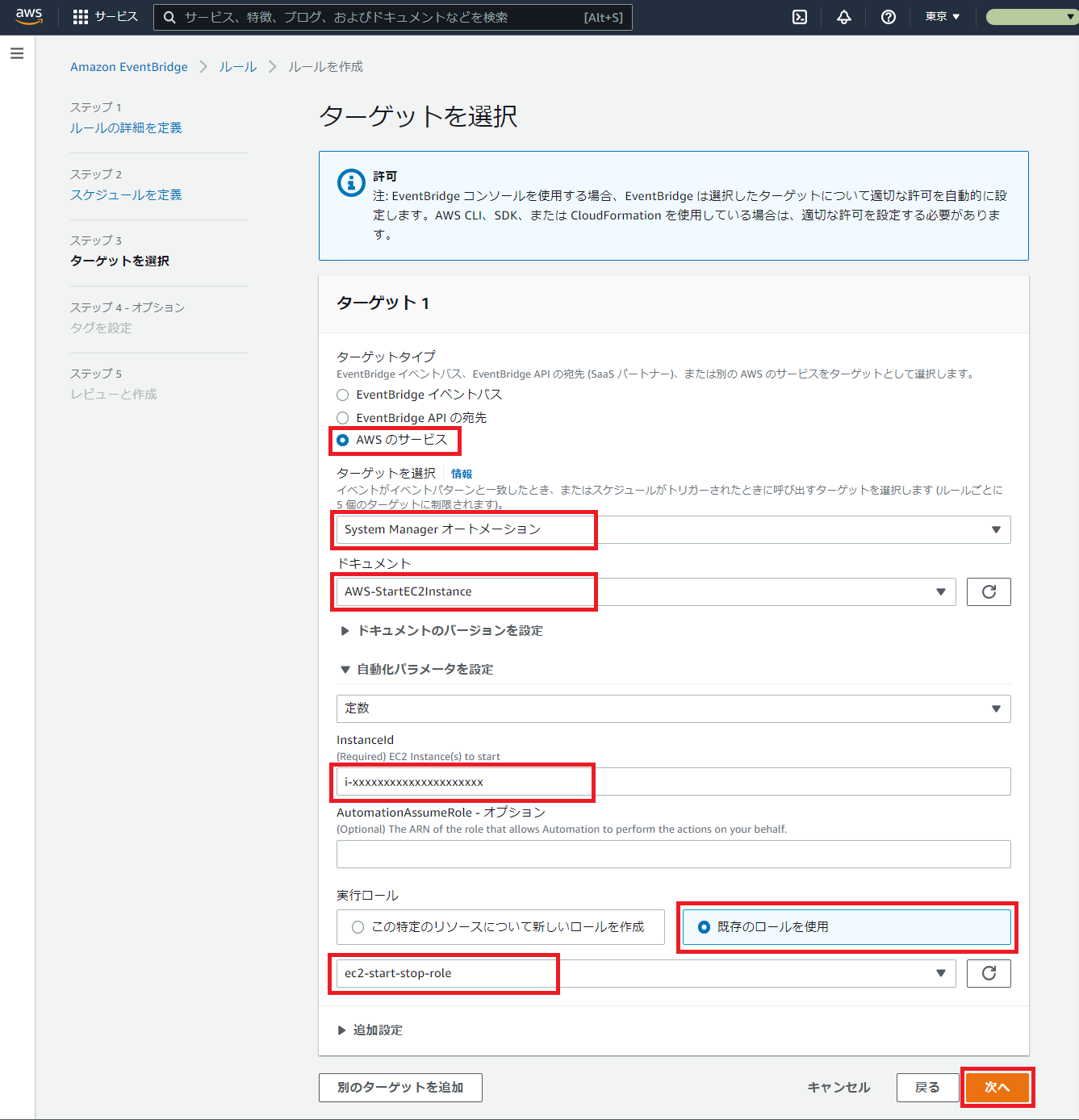Open the account menu dropdown

[x=1031, y=17]
